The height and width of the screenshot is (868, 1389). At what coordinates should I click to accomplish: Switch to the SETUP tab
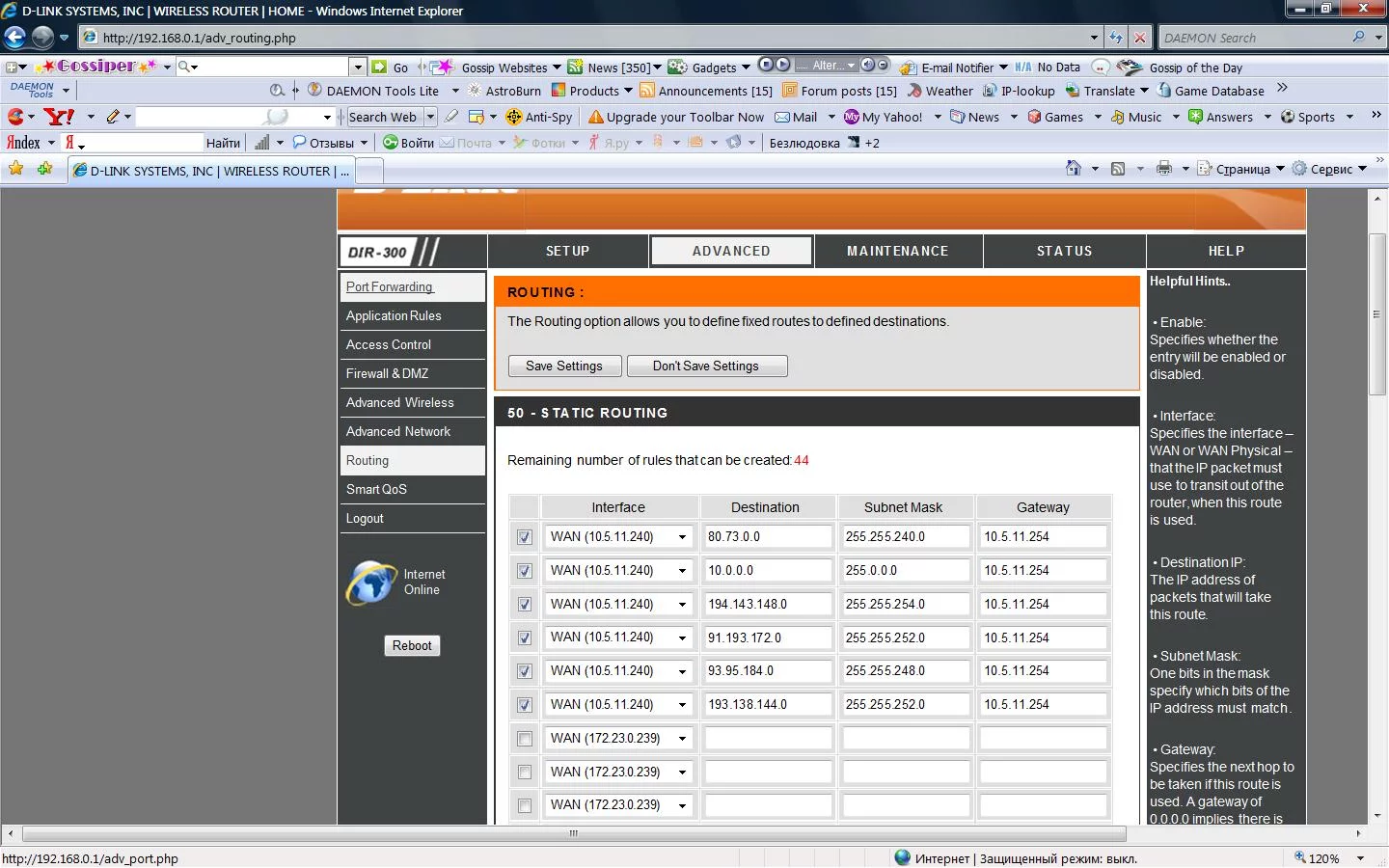(x=567, y=251)
